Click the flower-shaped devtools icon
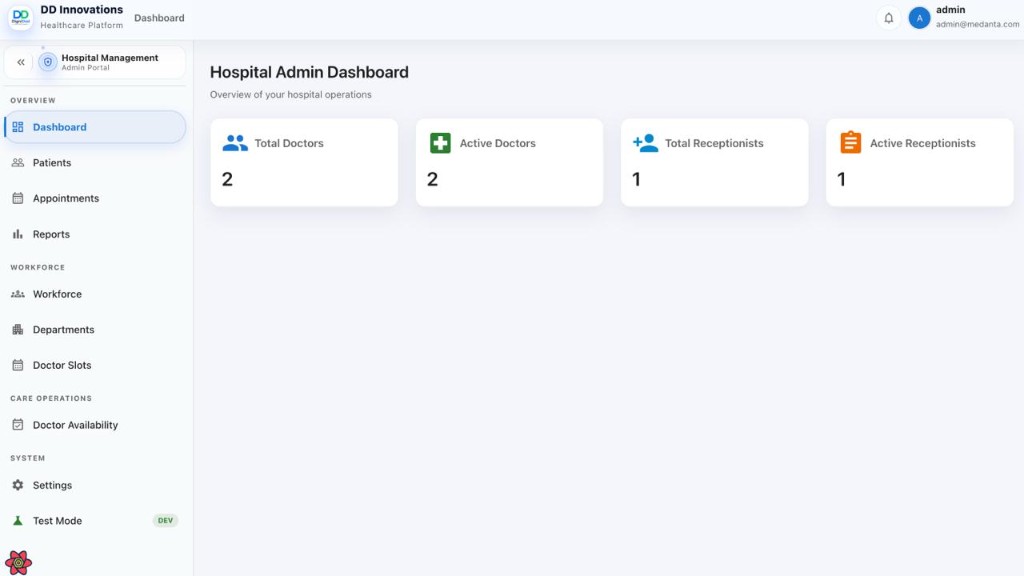Viewport: 1024px width, 576px height. [18, 562]
